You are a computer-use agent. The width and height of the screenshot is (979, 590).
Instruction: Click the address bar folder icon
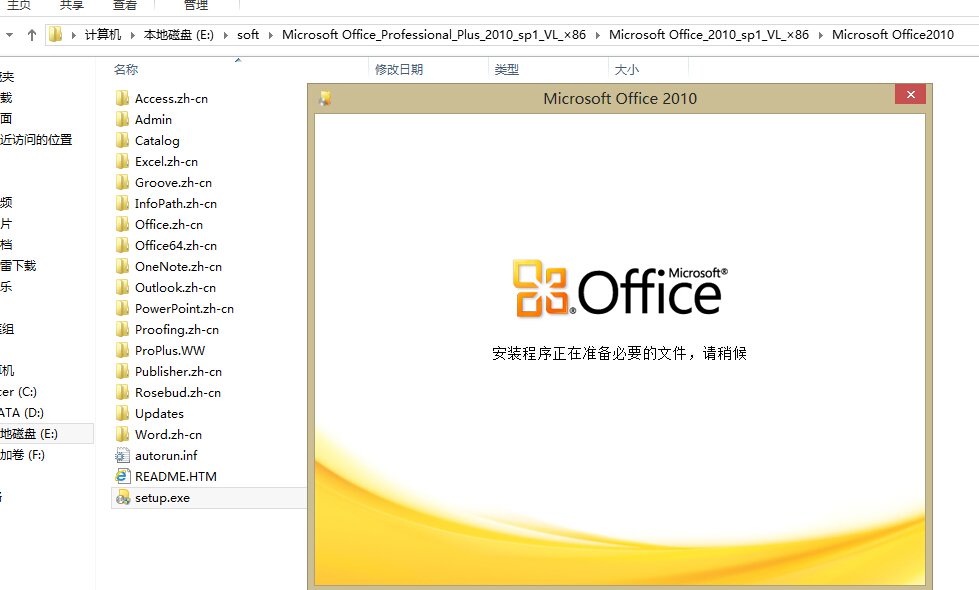coord(56,34)
